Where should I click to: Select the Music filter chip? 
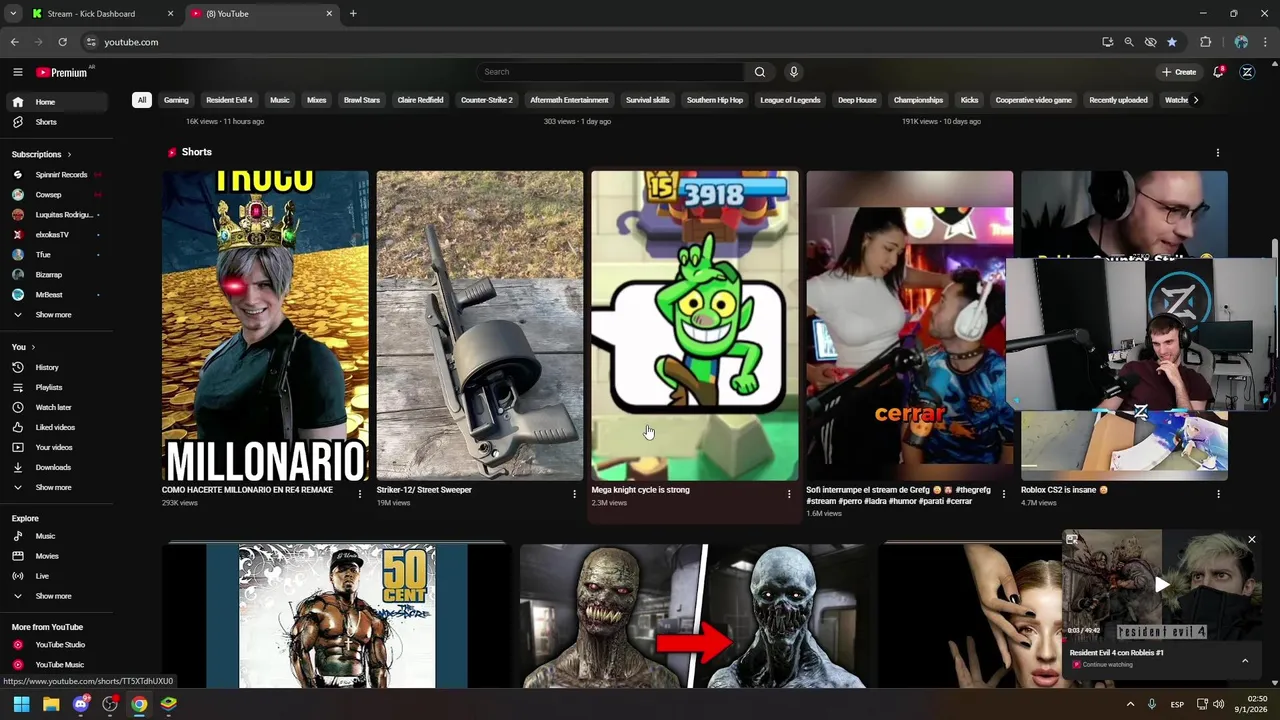[280, 100]
